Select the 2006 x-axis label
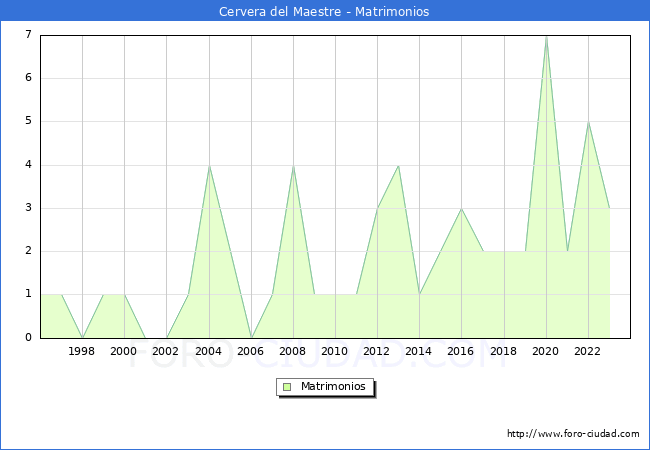The image size is (650, 450). [250, 351]
